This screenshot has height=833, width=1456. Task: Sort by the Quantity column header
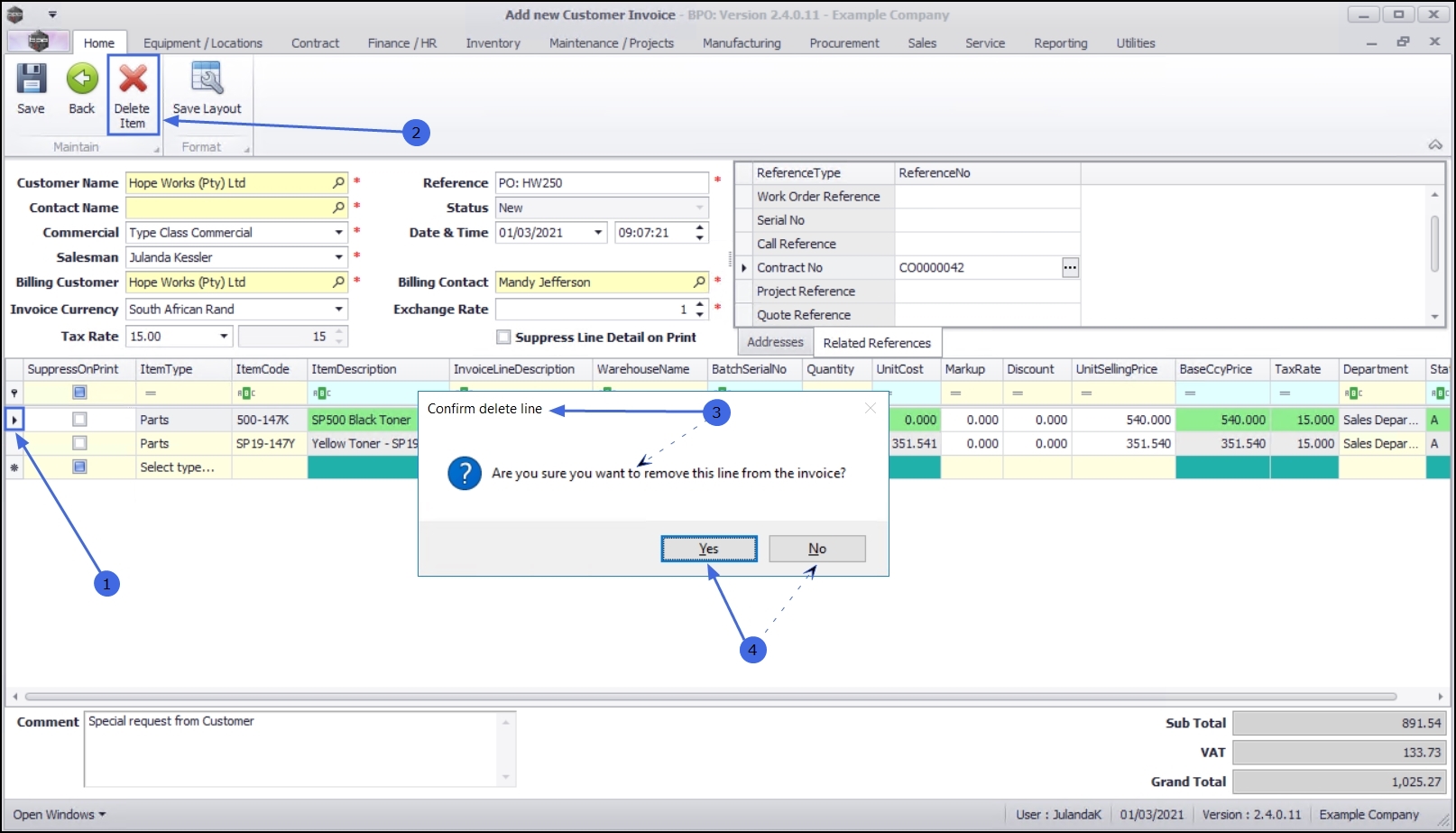point(836,369)
